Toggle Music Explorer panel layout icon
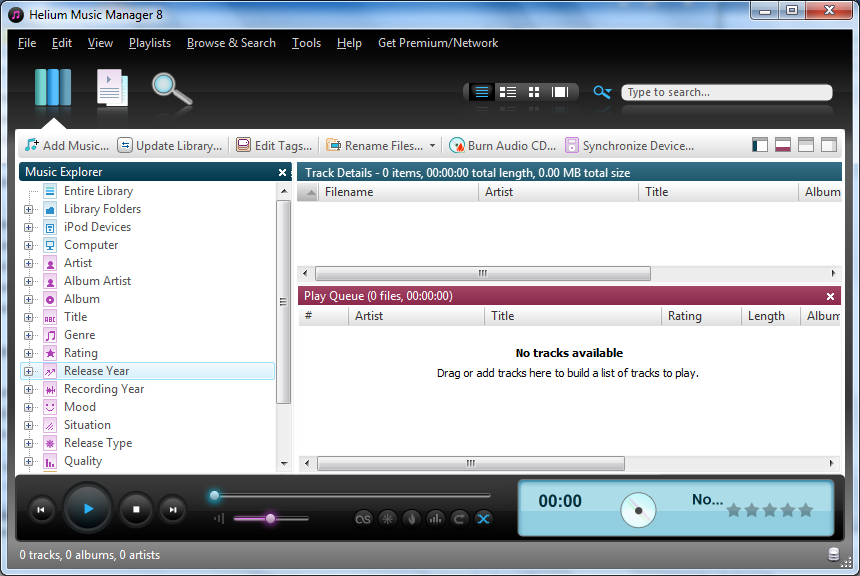Screen dimensions: 860x576 click(760, 145)
